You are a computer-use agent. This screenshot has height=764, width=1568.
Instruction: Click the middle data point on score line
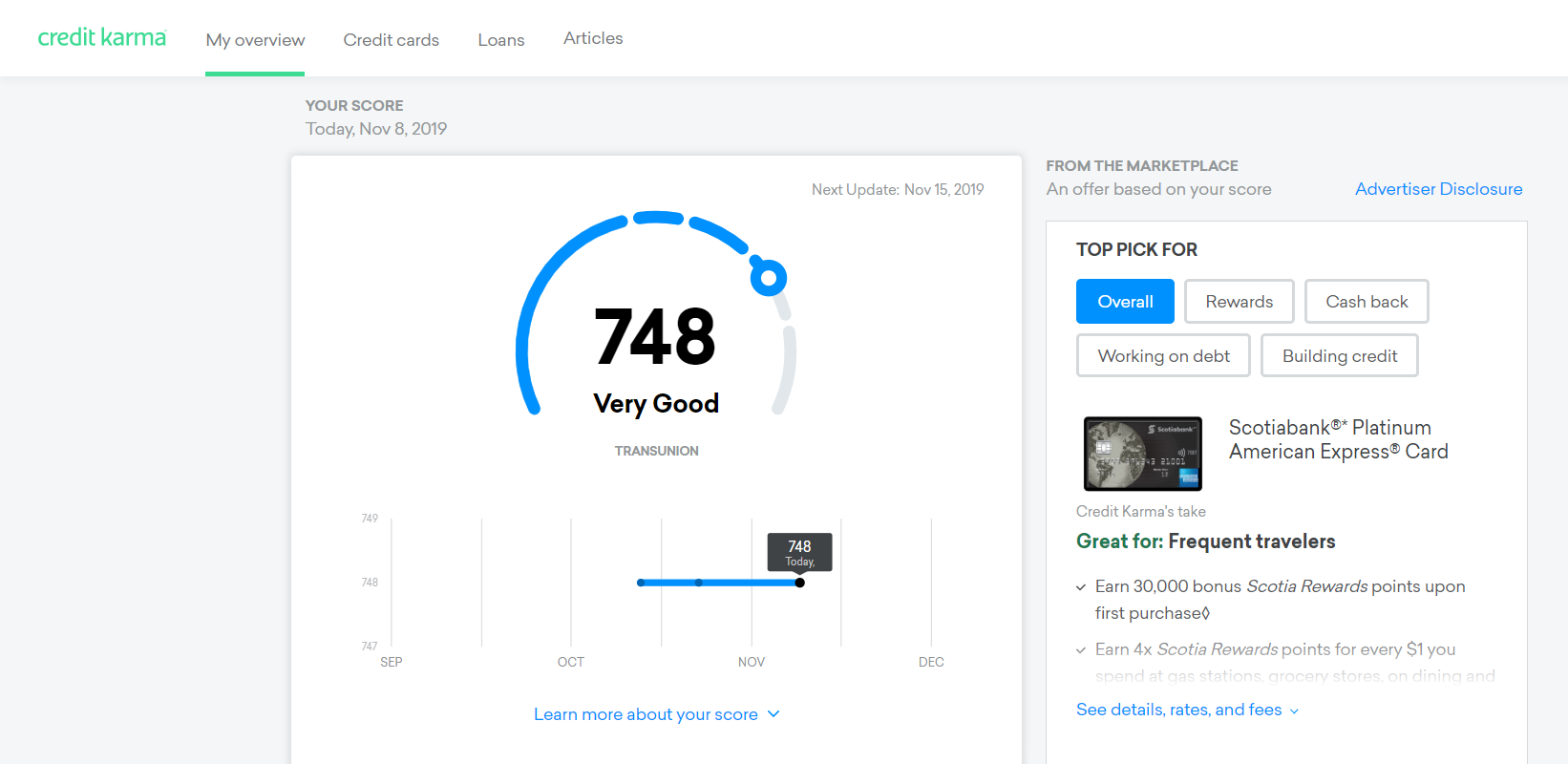[699, 583]
